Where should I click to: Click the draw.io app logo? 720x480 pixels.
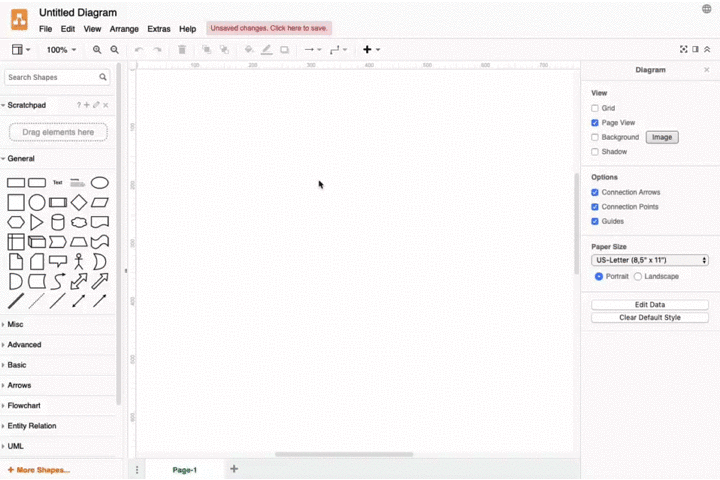click(x=19, y=20)
